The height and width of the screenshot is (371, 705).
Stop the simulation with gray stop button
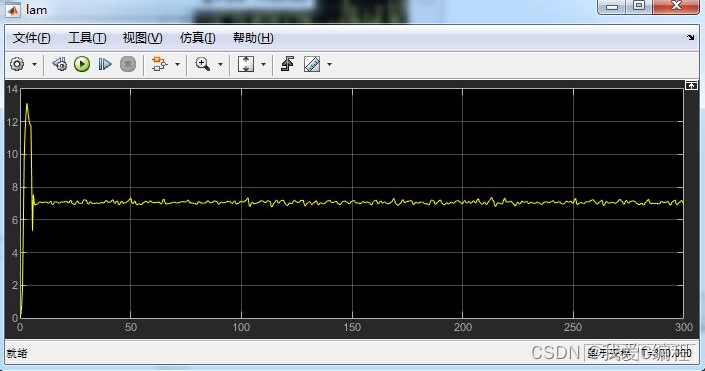click(x=128, y=64)
